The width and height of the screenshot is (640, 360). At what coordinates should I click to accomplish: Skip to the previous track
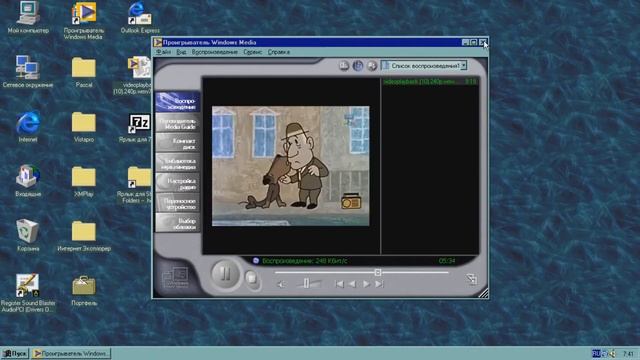[x=339, y=284]
